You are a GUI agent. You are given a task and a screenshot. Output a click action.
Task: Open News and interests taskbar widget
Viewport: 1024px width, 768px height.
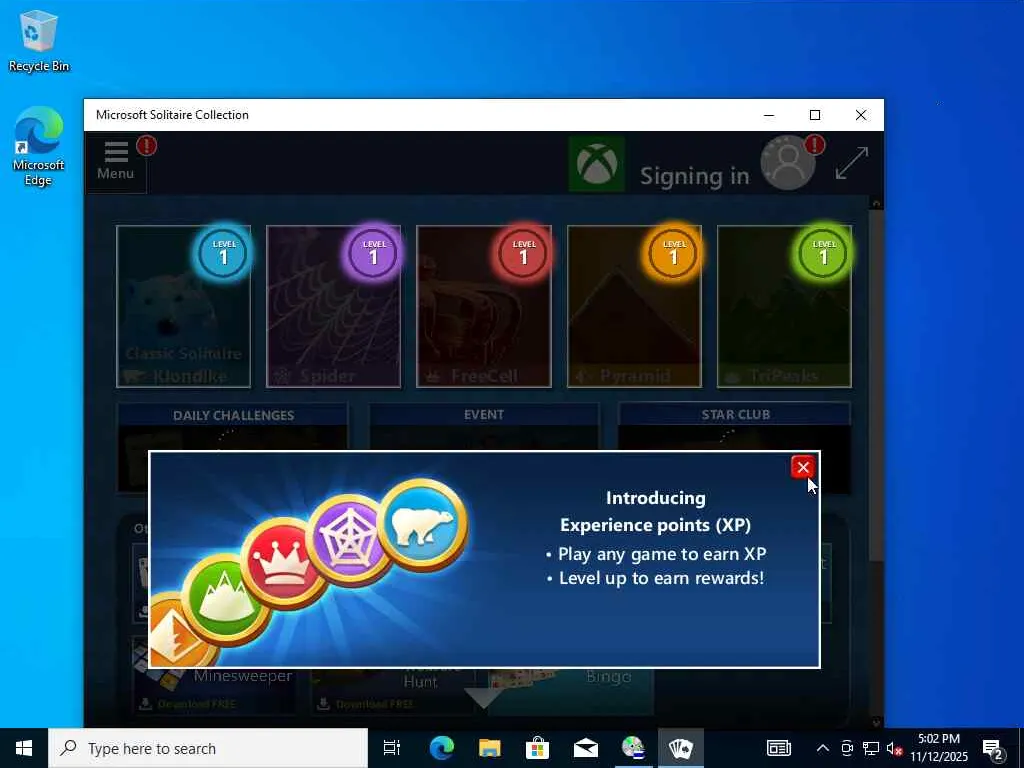coord(778,748)
